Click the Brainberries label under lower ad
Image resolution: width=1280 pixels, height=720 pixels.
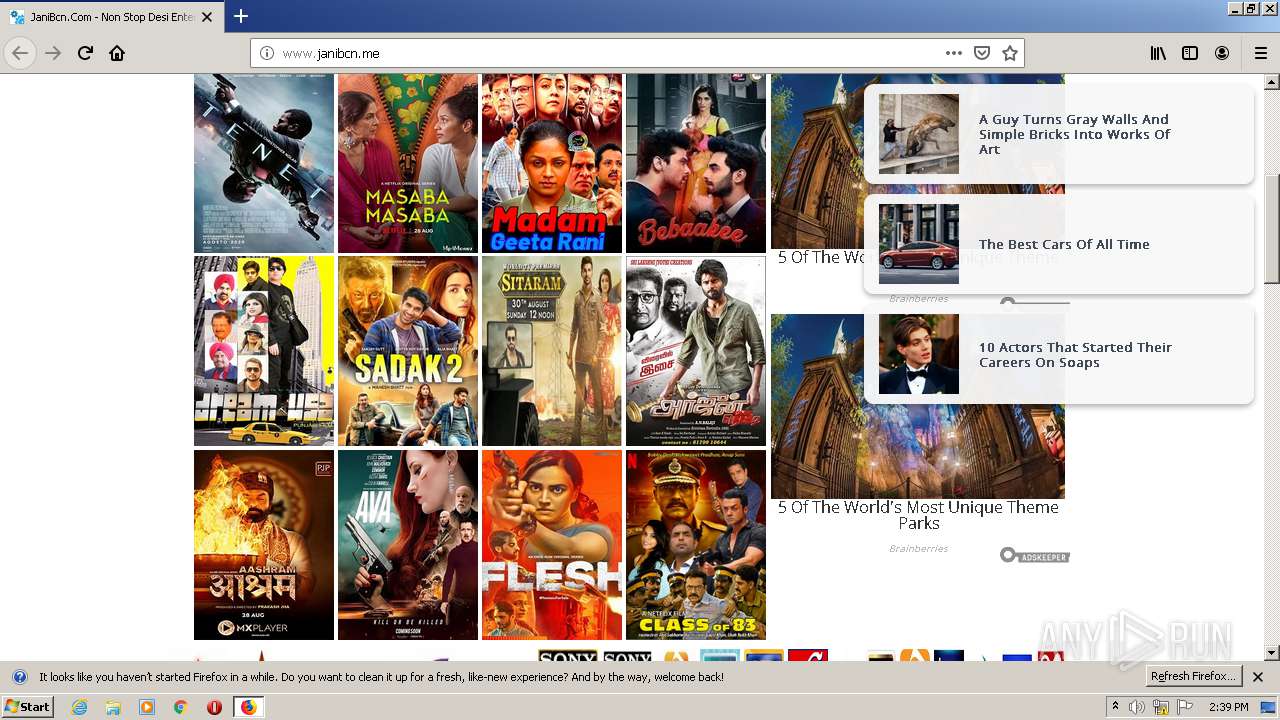[x=918, y=548]
